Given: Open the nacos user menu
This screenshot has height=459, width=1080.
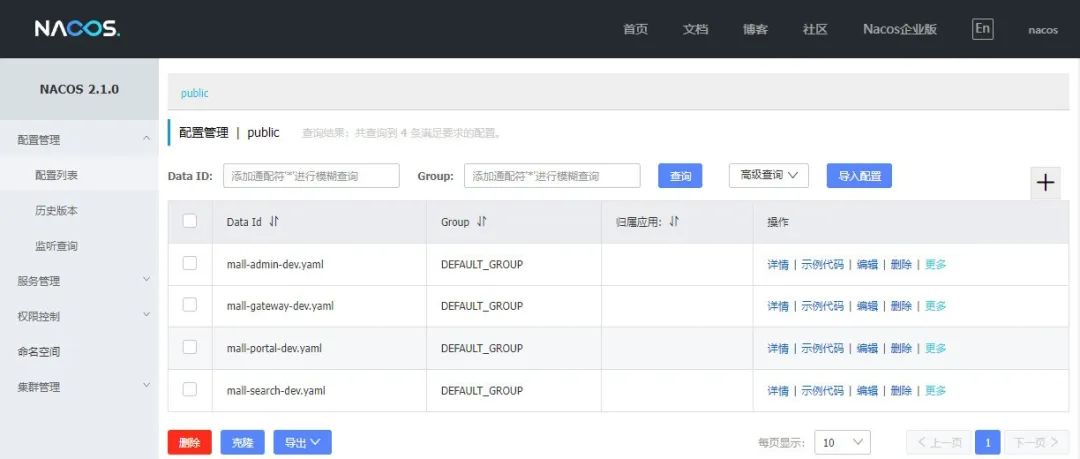Looking at the screenshot, I should click(x=1043, y=30).
